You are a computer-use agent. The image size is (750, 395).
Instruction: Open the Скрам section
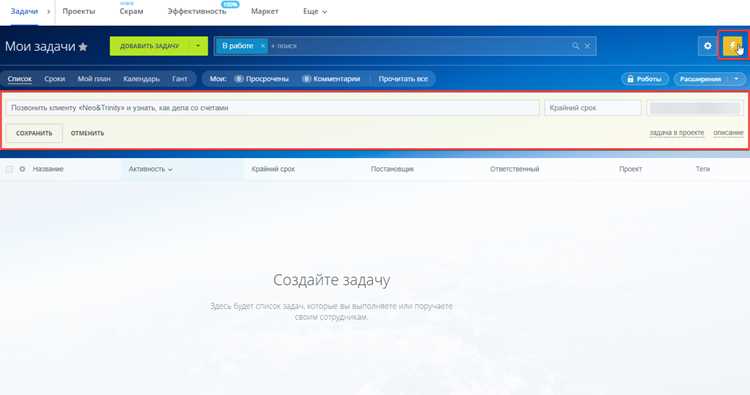click(x=132, y=11)
